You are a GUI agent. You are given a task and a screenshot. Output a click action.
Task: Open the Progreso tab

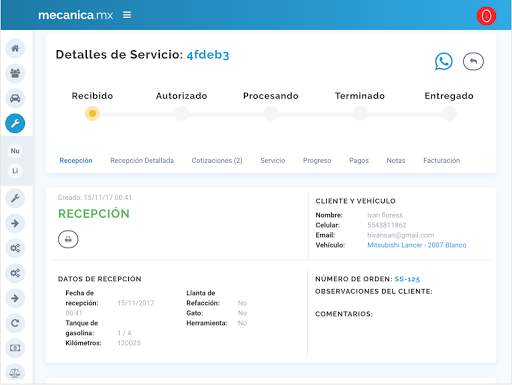[317, 160]
